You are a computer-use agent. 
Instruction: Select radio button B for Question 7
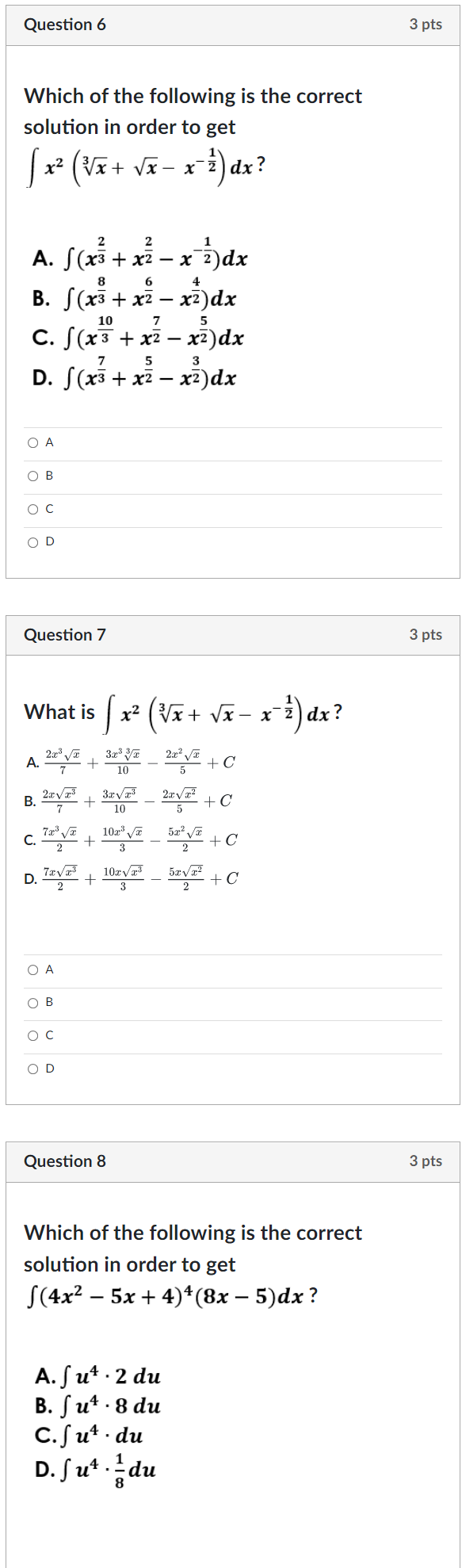coord(32,1002)
